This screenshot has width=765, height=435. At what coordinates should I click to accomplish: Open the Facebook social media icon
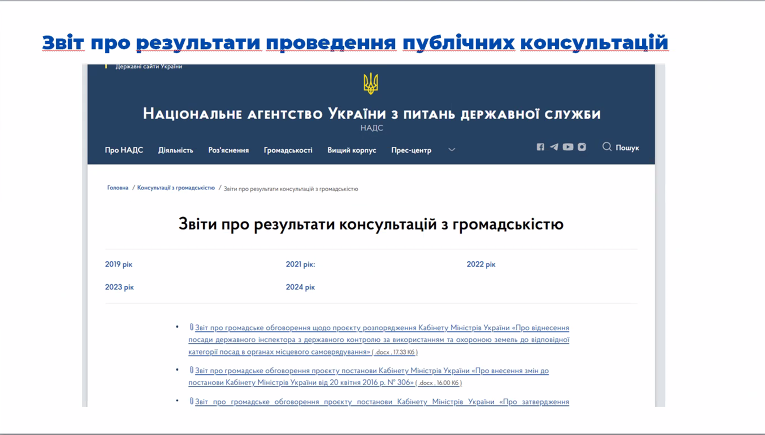541,148
